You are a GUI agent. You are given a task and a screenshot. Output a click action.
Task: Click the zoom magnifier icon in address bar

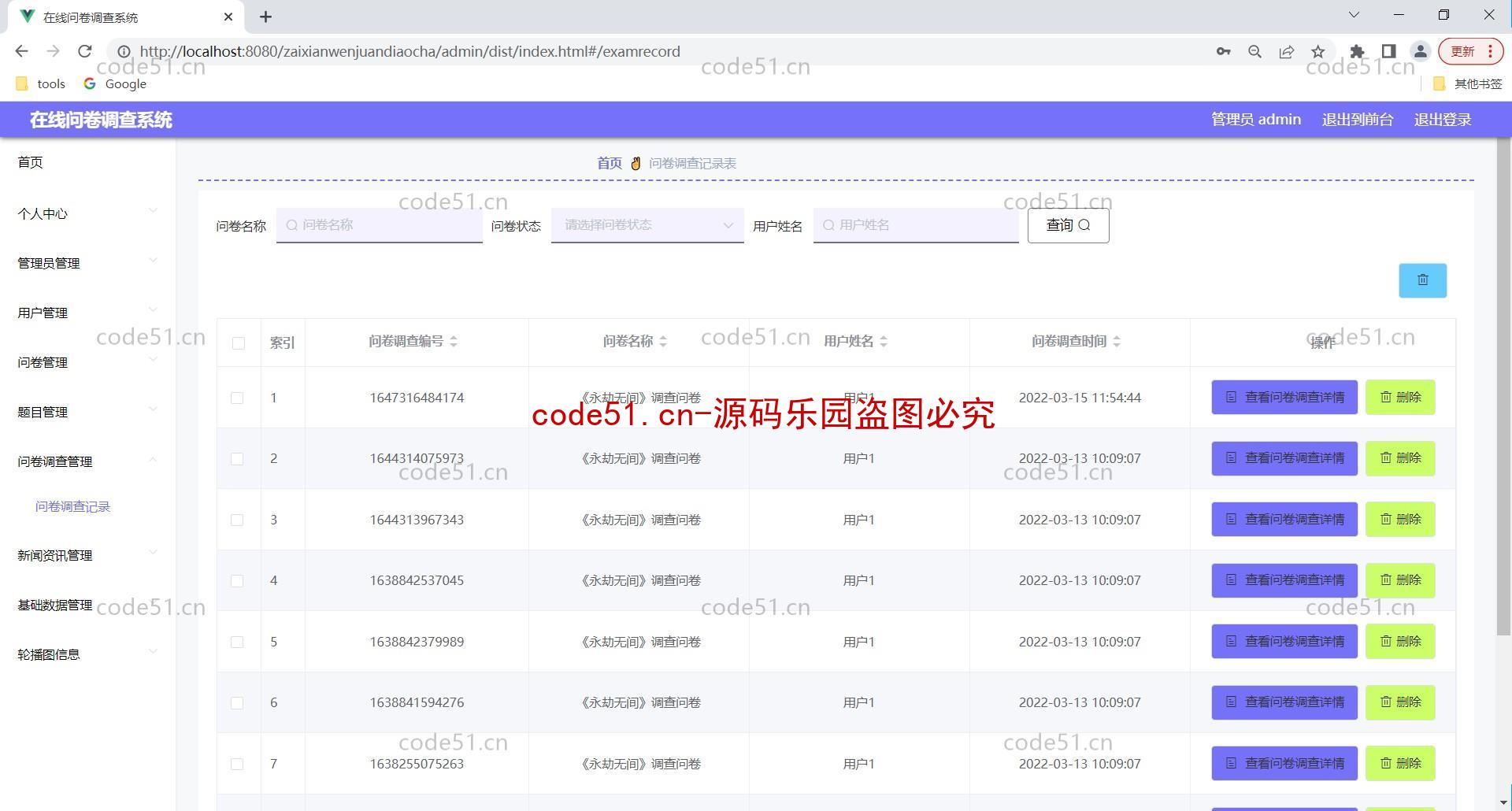1254,51
